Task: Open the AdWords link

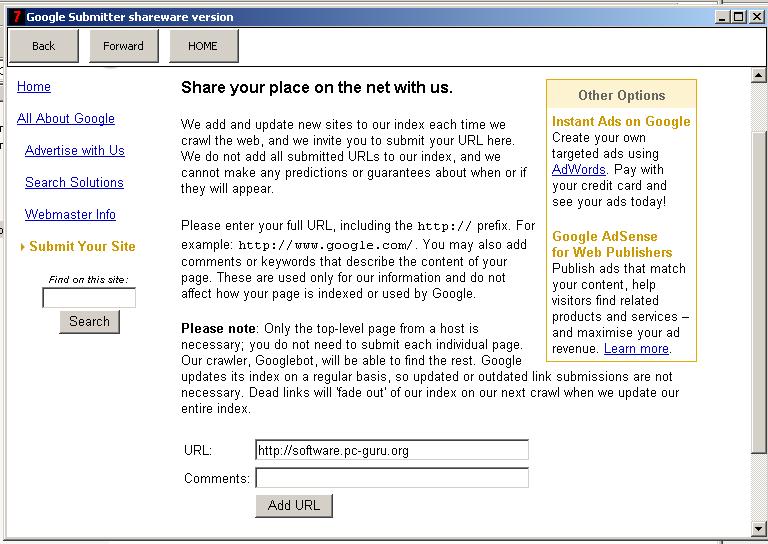Action: [579, 169]
